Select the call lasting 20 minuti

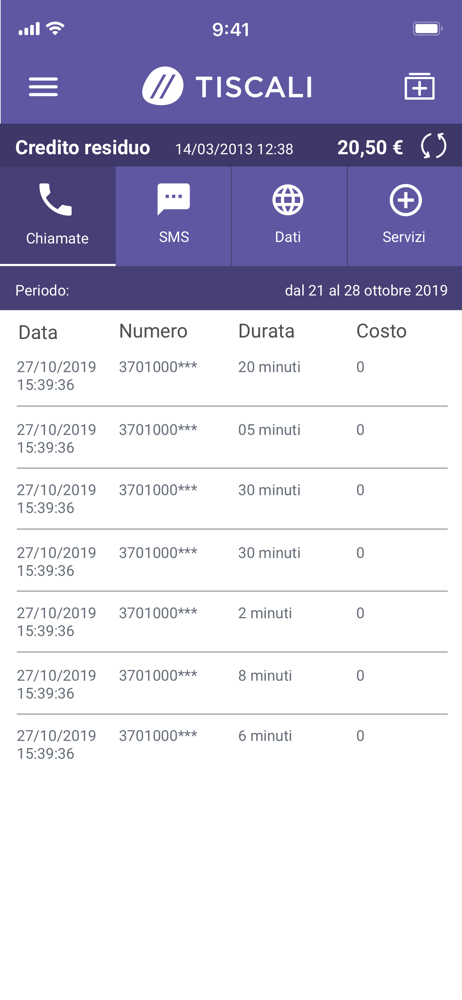(x=231, y=376)
